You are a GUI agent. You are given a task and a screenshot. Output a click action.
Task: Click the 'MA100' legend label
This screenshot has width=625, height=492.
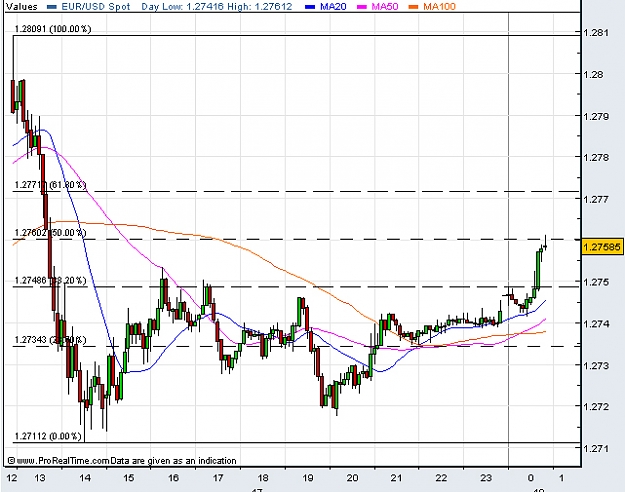(x=439, y=6)
